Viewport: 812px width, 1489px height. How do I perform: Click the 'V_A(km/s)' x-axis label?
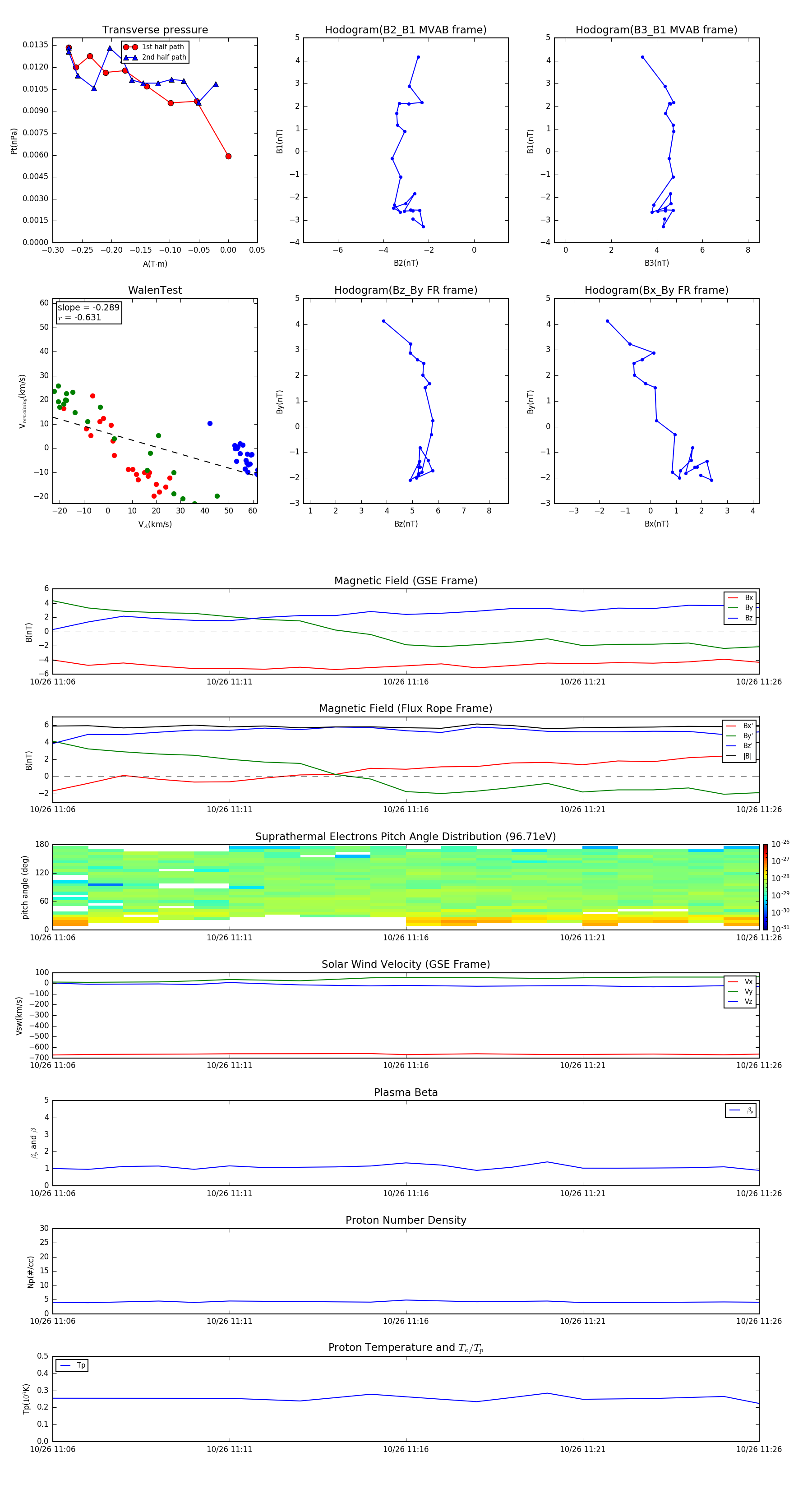(x=155, y=524)
